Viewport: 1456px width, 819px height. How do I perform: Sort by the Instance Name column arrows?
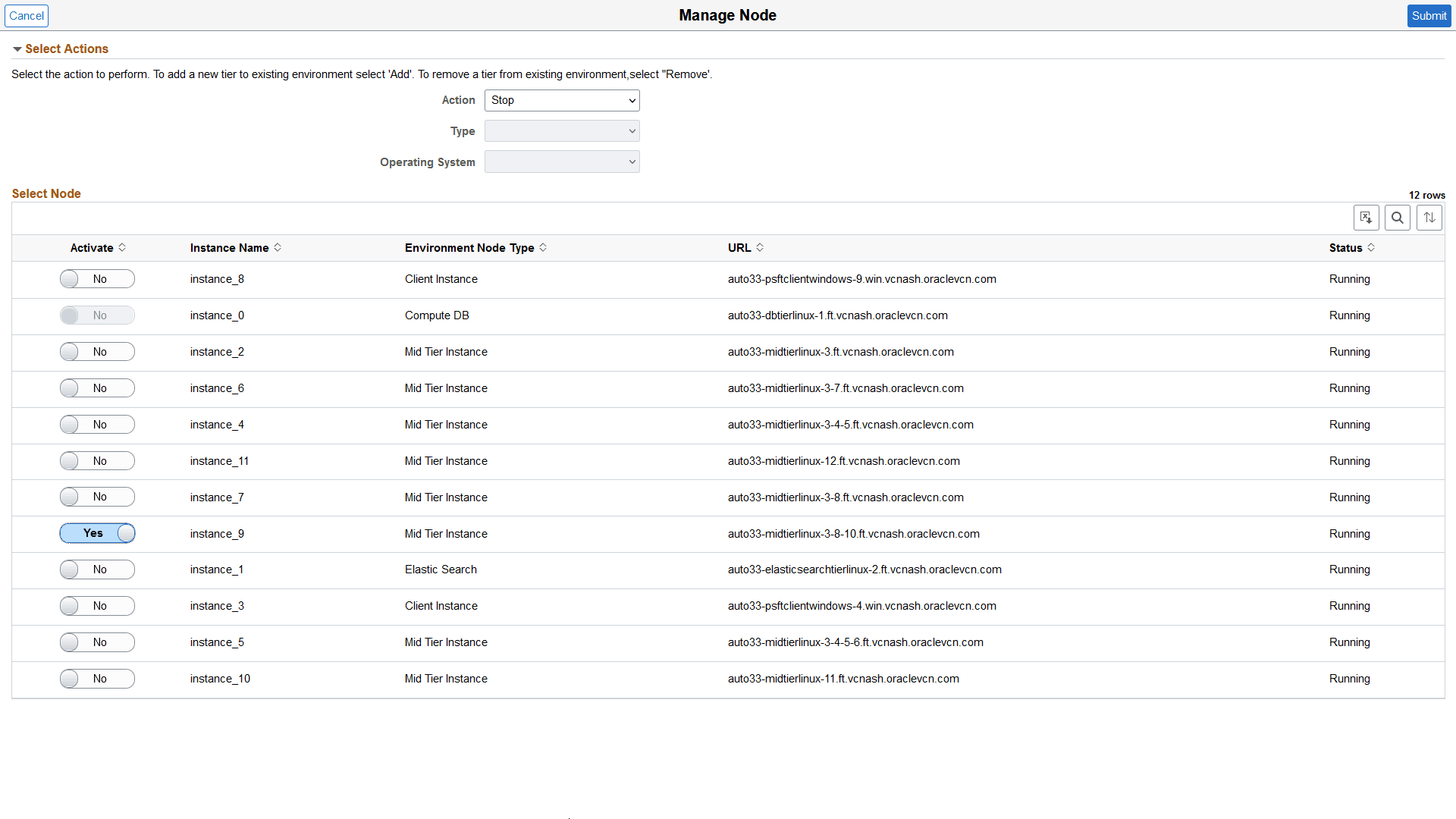pos(278,248)
